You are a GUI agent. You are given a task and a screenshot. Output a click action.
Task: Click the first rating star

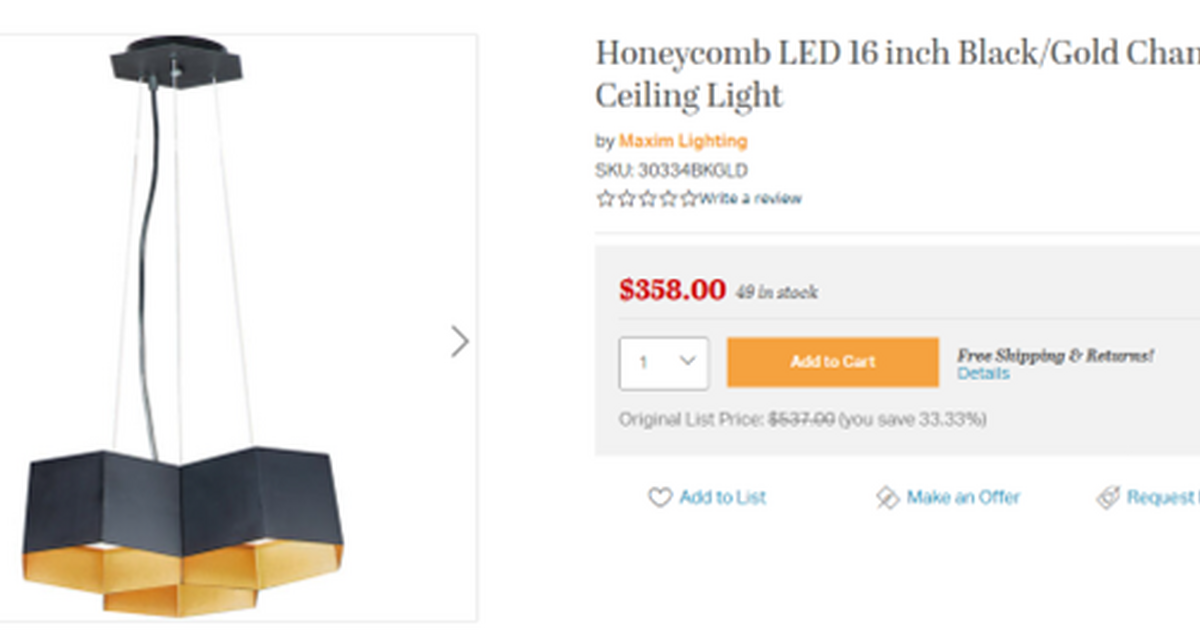point(603,198)
